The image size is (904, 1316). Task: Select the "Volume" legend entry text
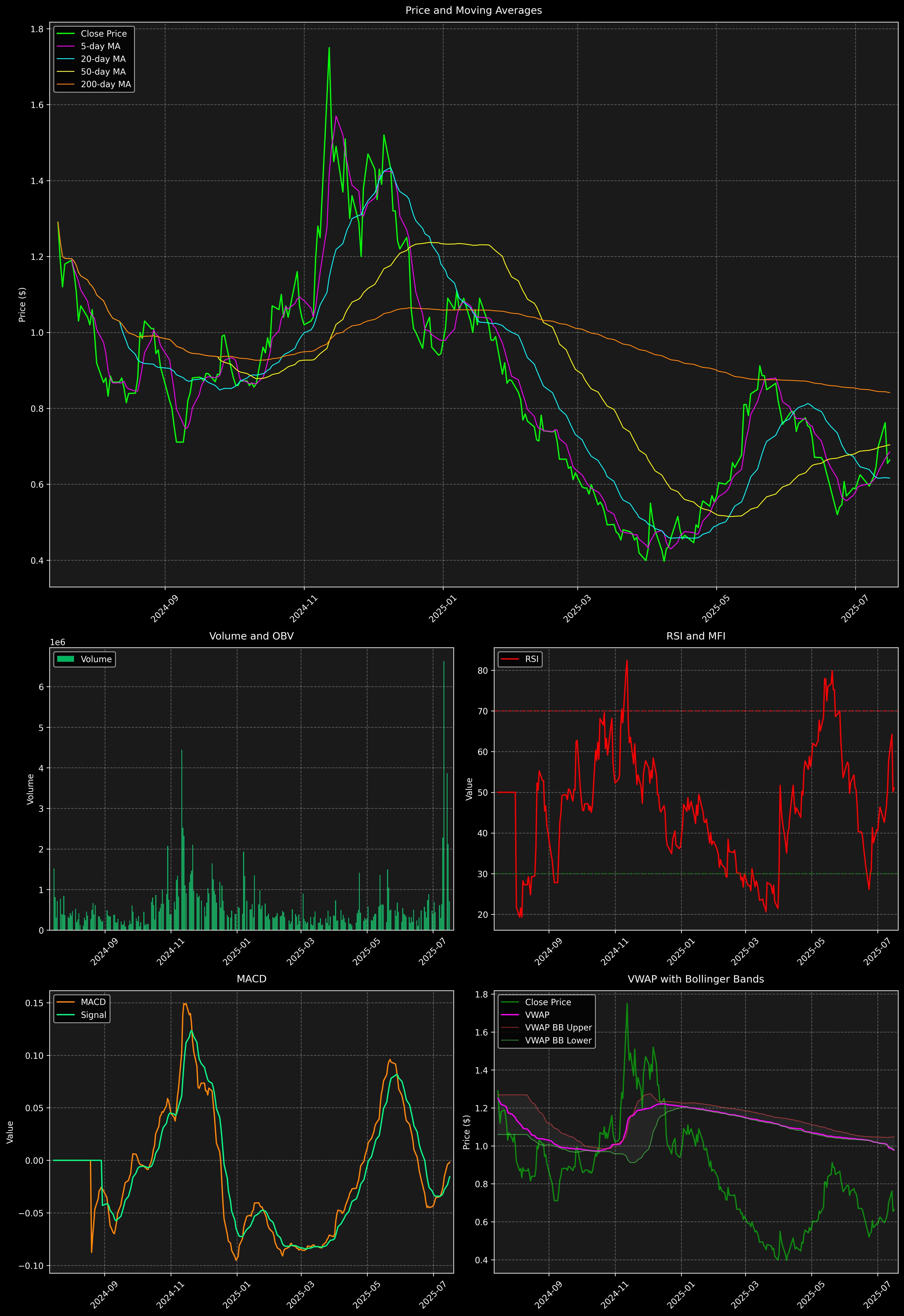coord(96,659)
